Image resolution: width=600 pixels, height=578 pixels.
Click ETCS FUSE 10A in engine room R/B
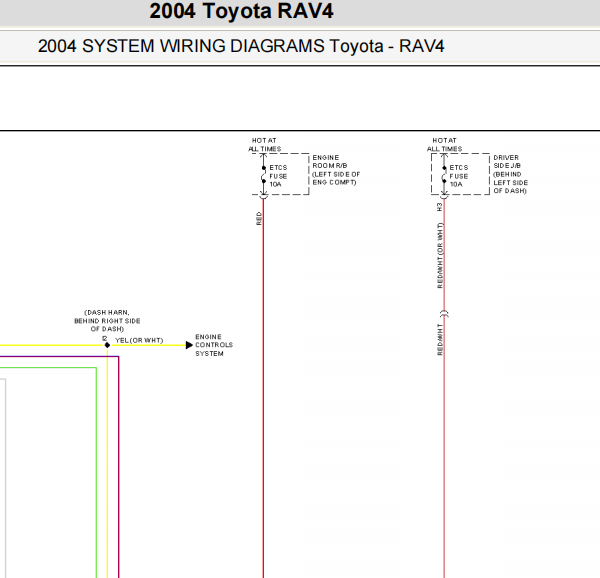click(x=278, y=176)
